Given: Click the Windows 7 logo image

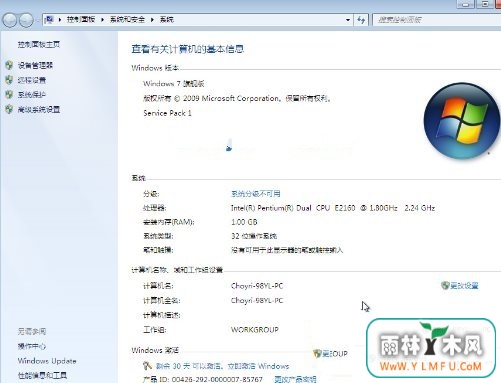Looking at the screenshot, I should [462, 120].
